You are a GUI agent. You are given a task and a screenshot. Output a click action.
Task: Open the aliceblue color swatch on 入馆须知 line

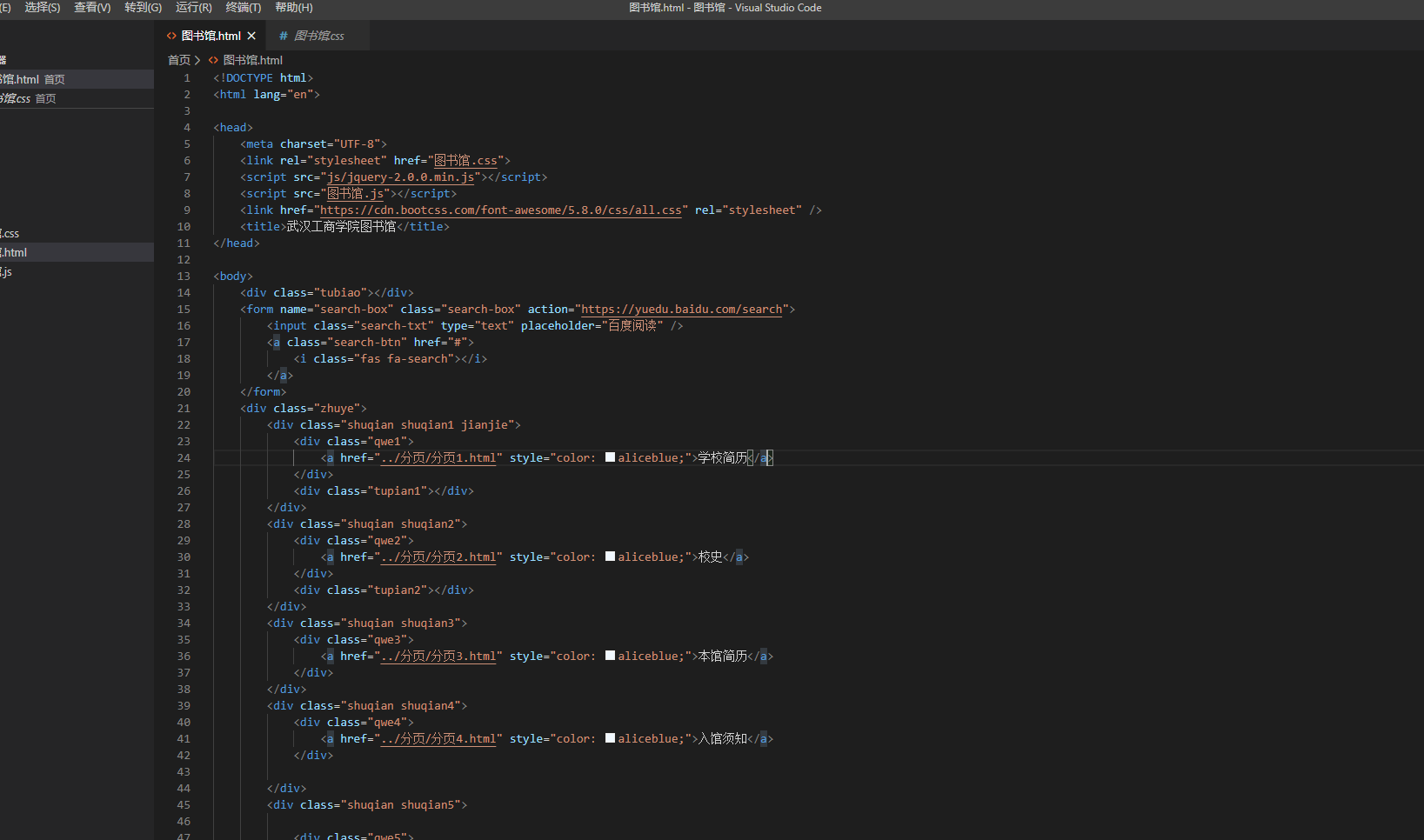click(610, 738)
